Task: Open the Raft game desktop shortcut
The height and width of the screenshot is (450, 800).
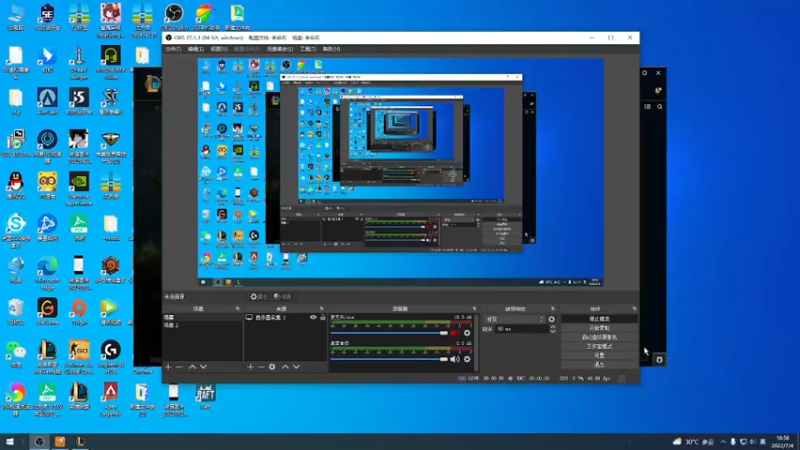Action: pos(206,397)
